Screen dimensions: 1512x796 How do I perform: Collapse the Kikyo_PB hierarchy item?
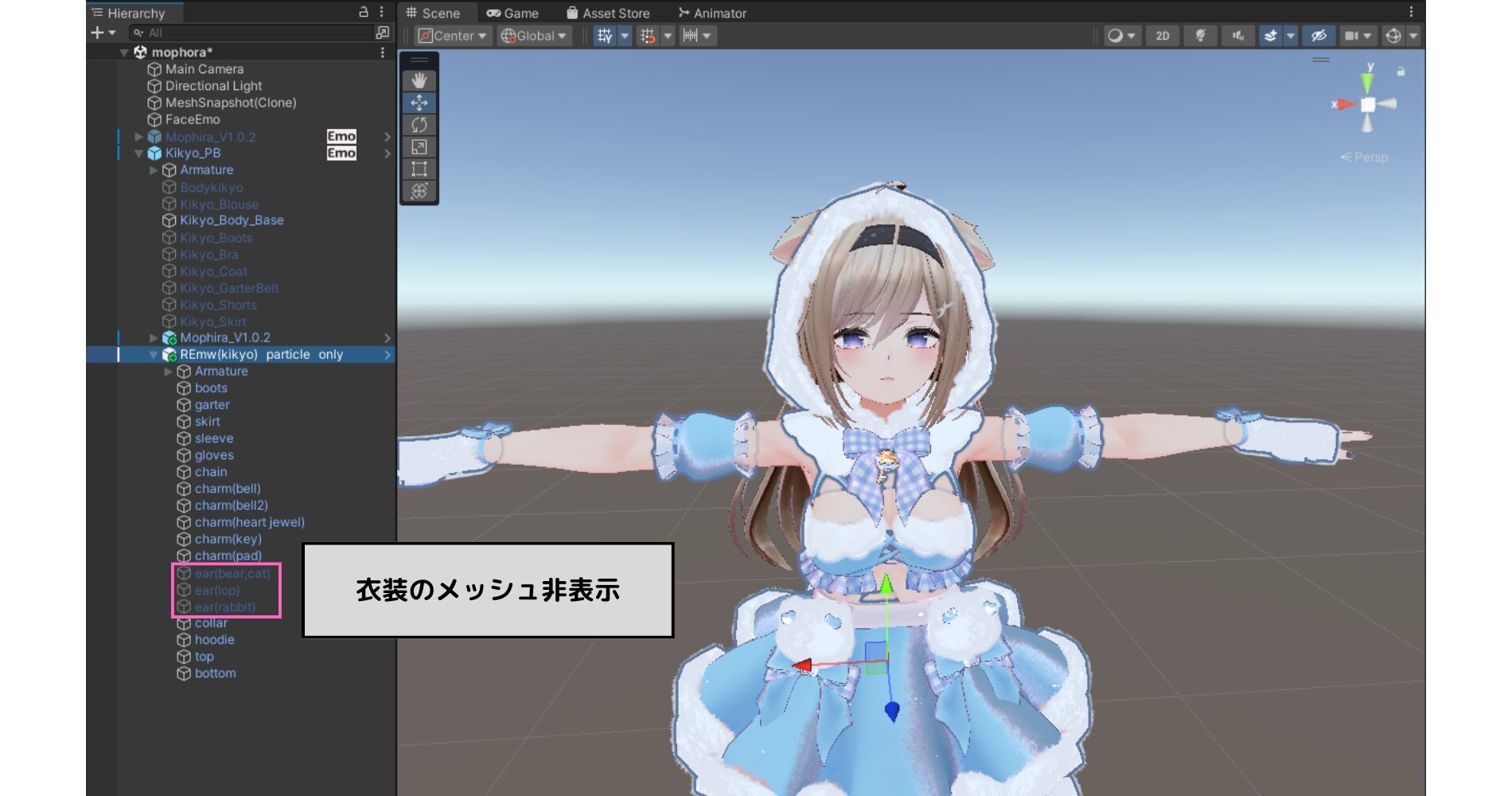coord(138,153)
